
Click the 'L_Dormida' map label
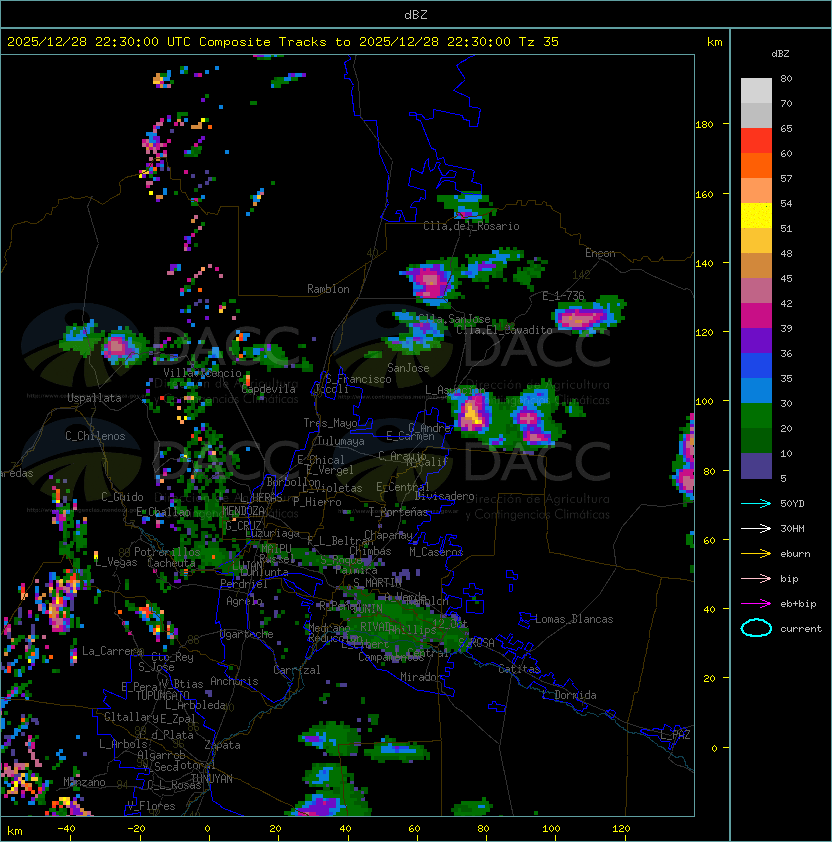(x=569, y=695)
